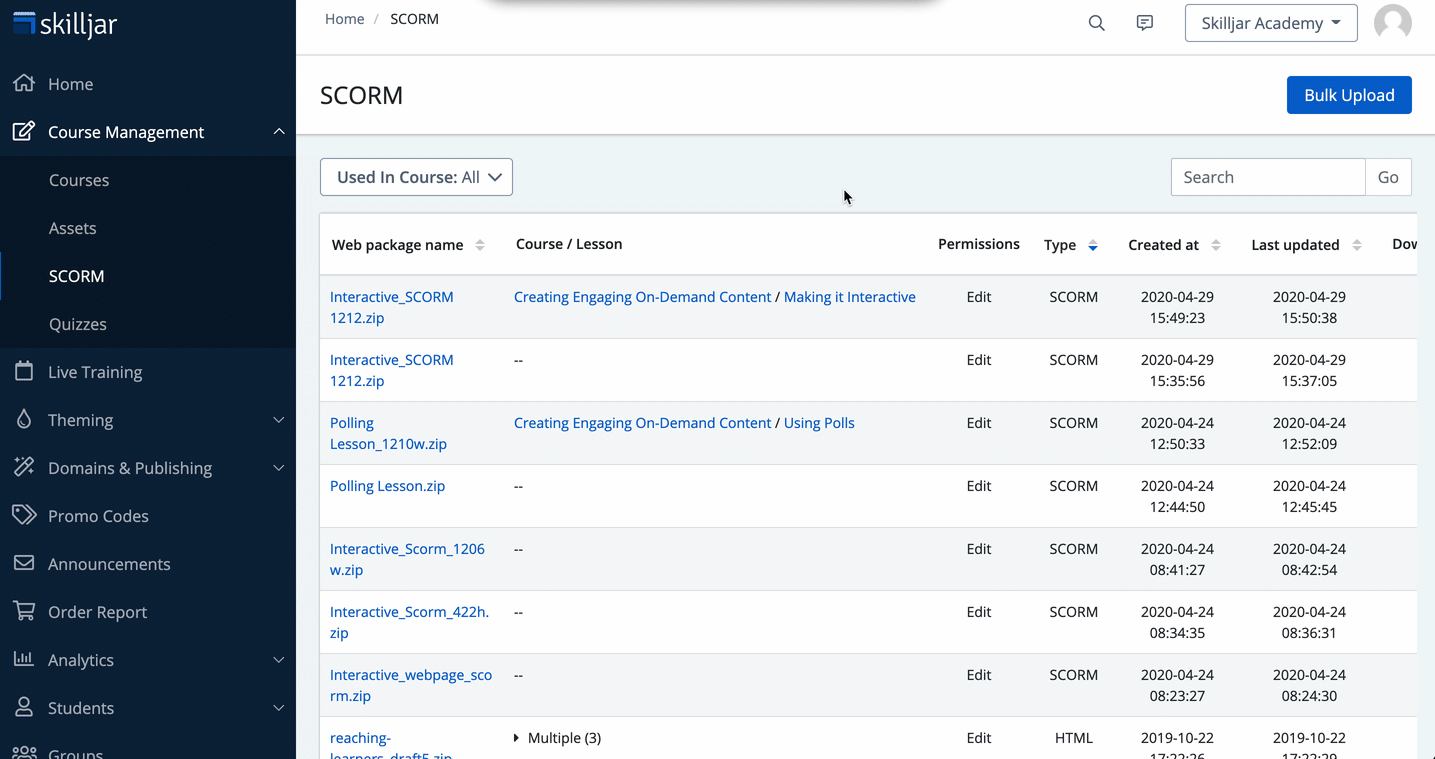This screenshot has height=759, width=1435.
Task: Expand the Multiple (3) courses triangle
Action: click(516, 738)
